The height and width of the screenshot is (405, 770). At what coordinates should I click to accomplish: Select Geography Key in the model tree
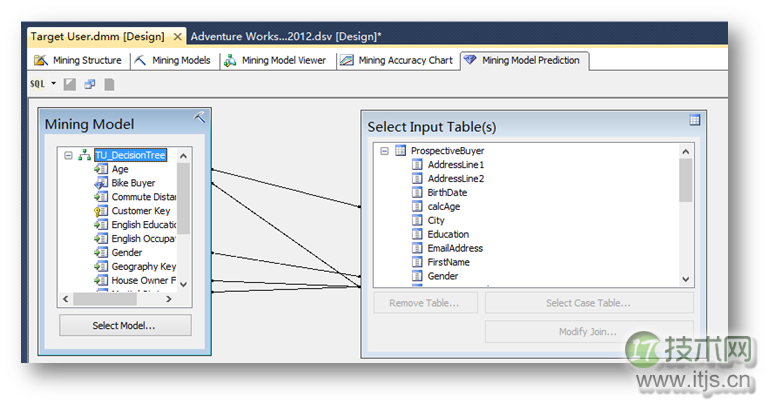tap(143, 267)
